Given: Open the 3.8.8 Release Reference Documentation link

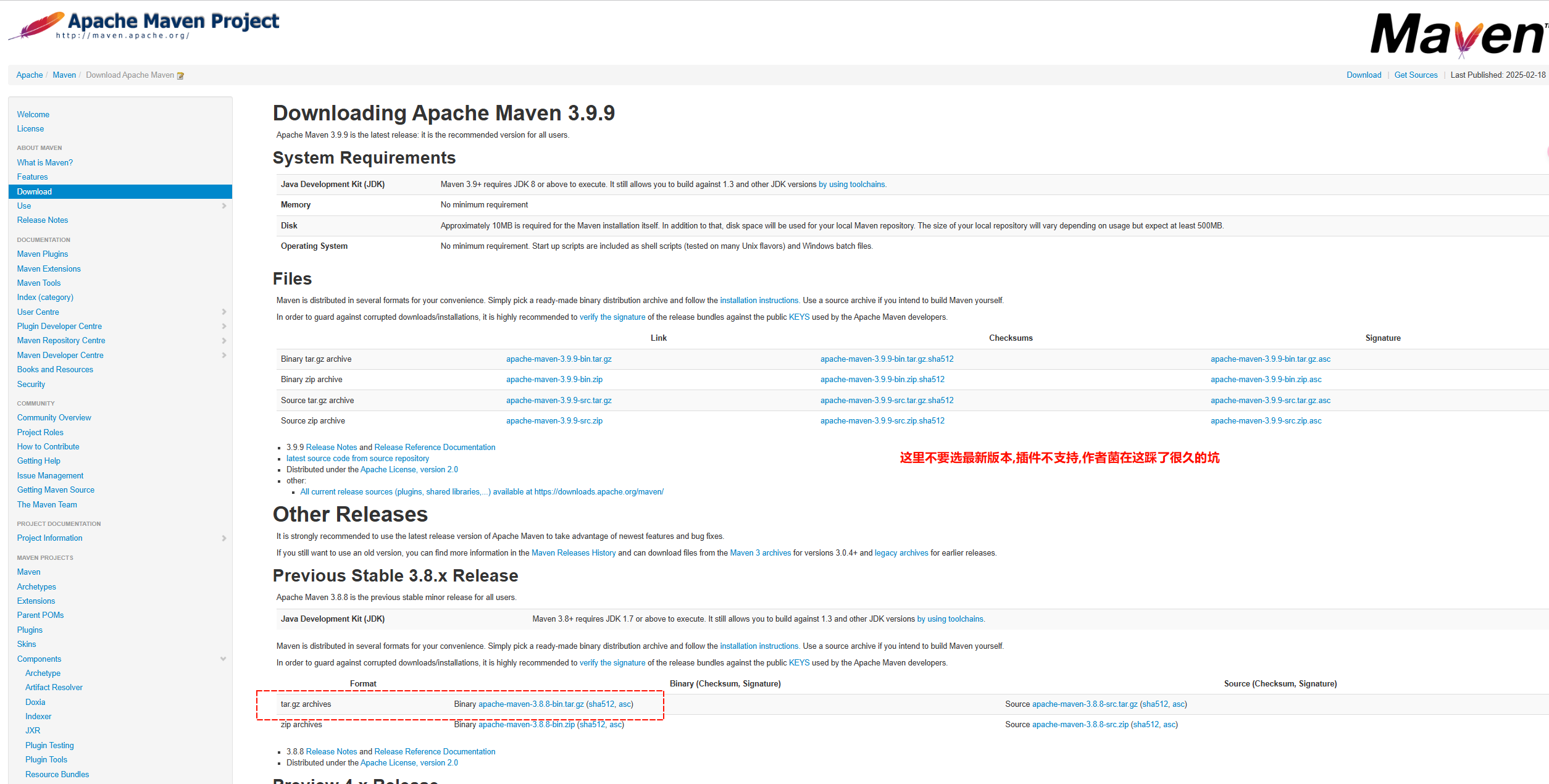Looking at the screenshot, I should coord(435,752).
